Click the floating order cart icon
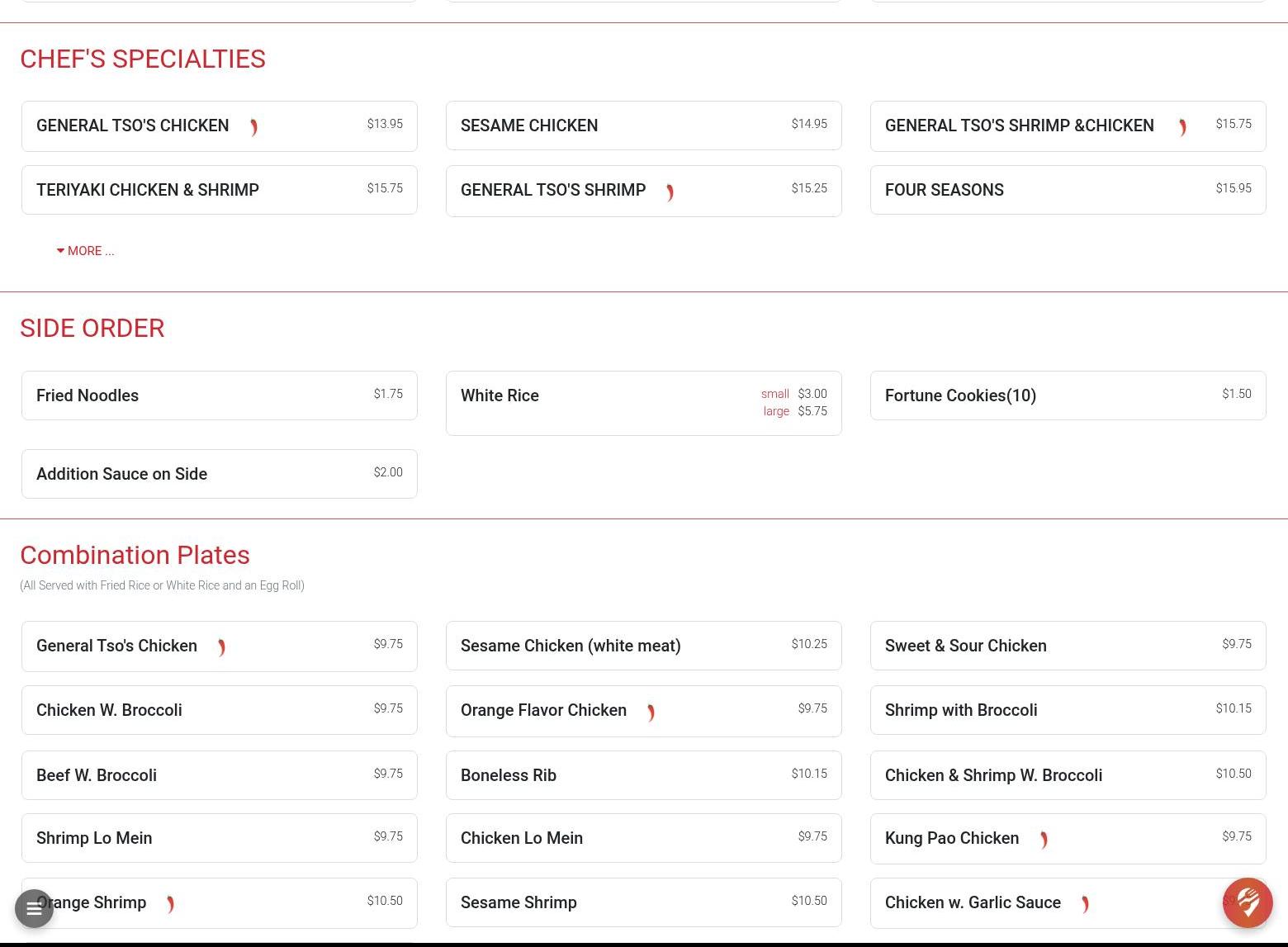The height and width of the screenshot is (947, 1288). point(1248,902)
